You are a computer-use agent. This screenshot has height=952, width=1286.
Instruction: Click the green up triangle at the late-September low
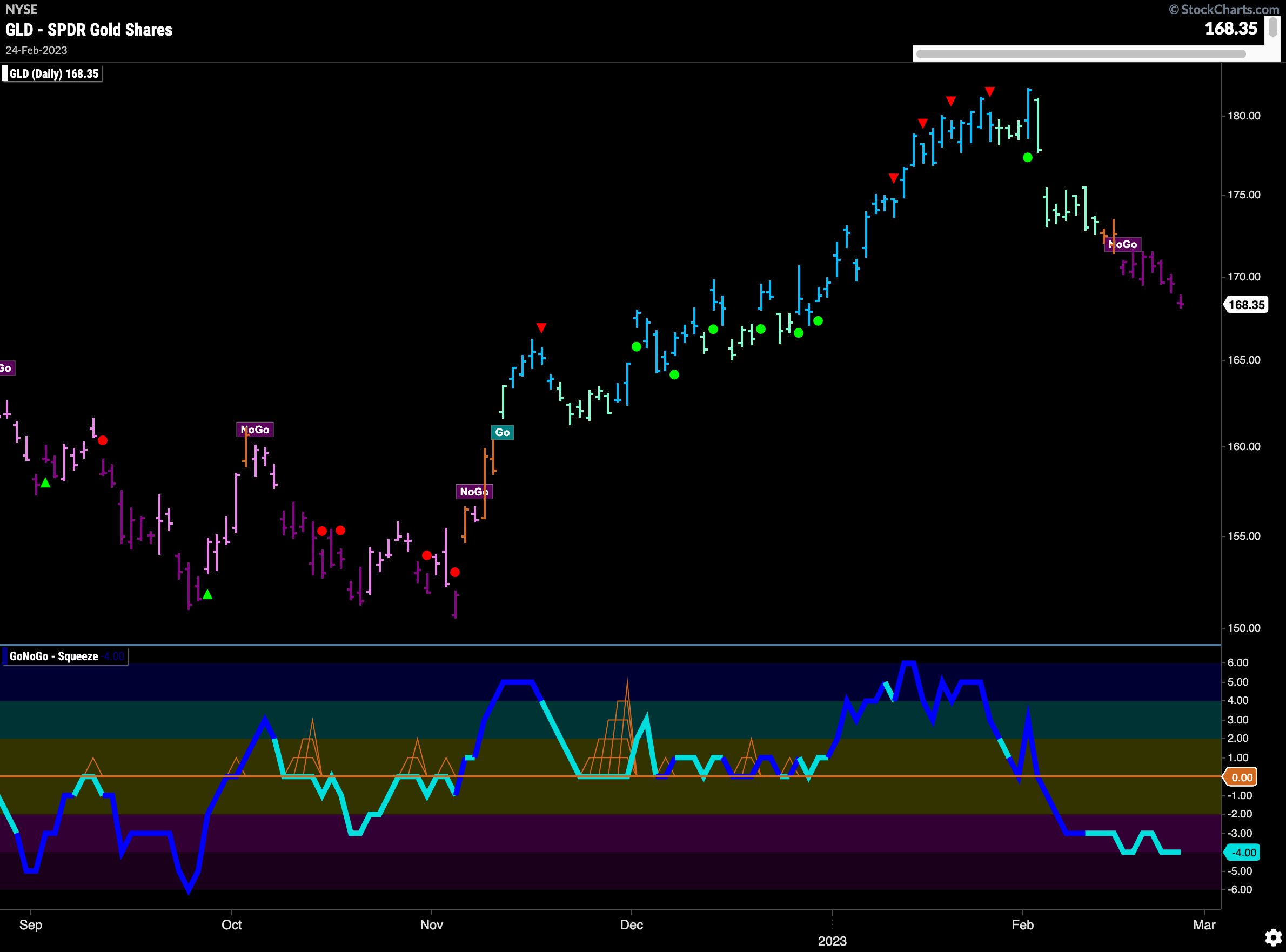tap(207, 594)
